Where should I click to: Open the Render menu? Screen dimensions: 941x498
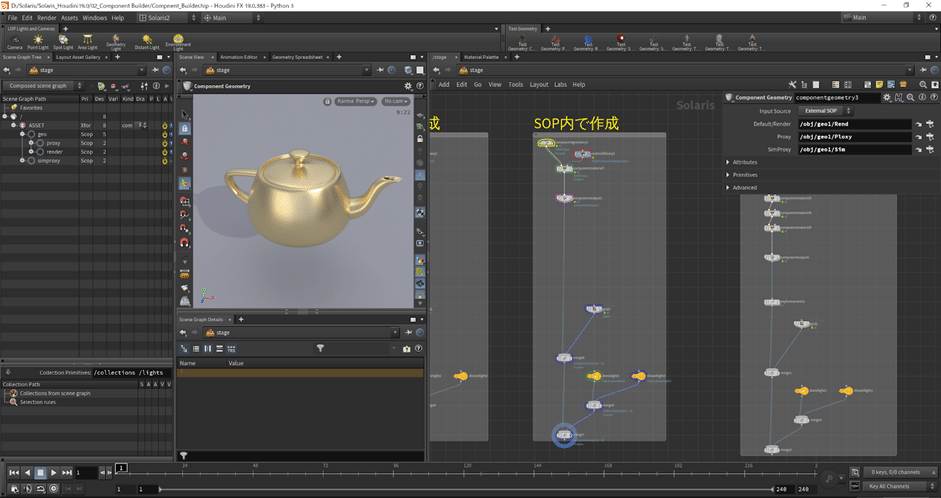[x=47, y=18]
